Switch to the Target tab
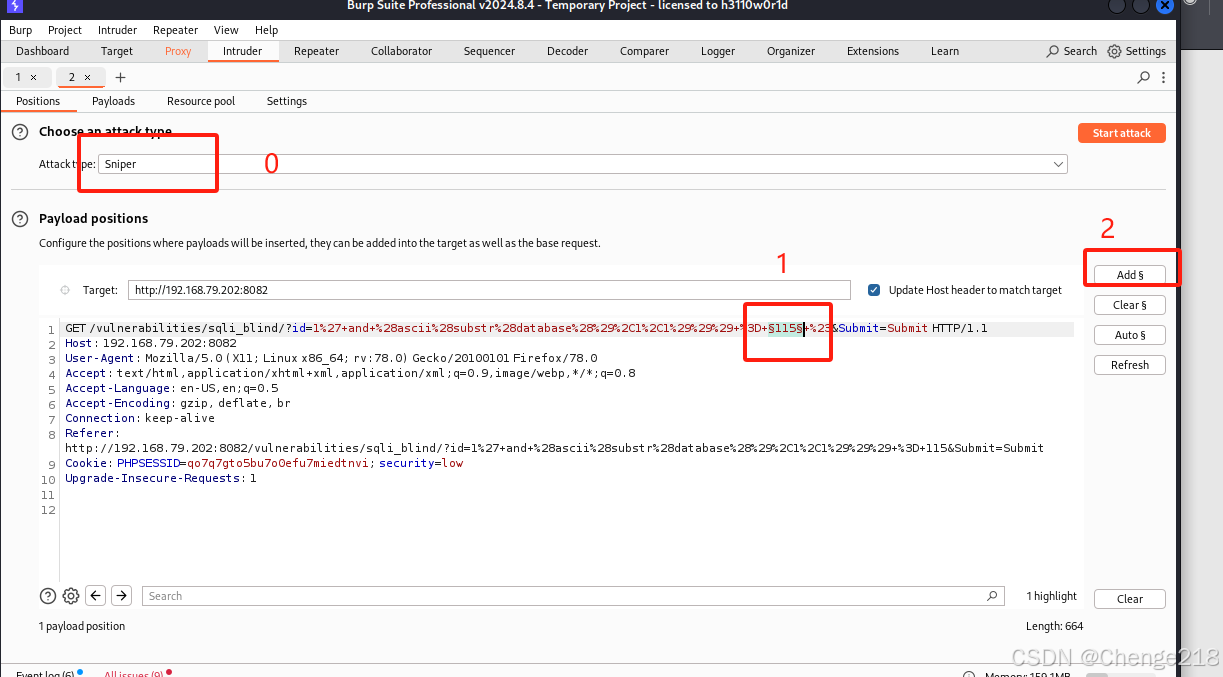 [117, 51]
